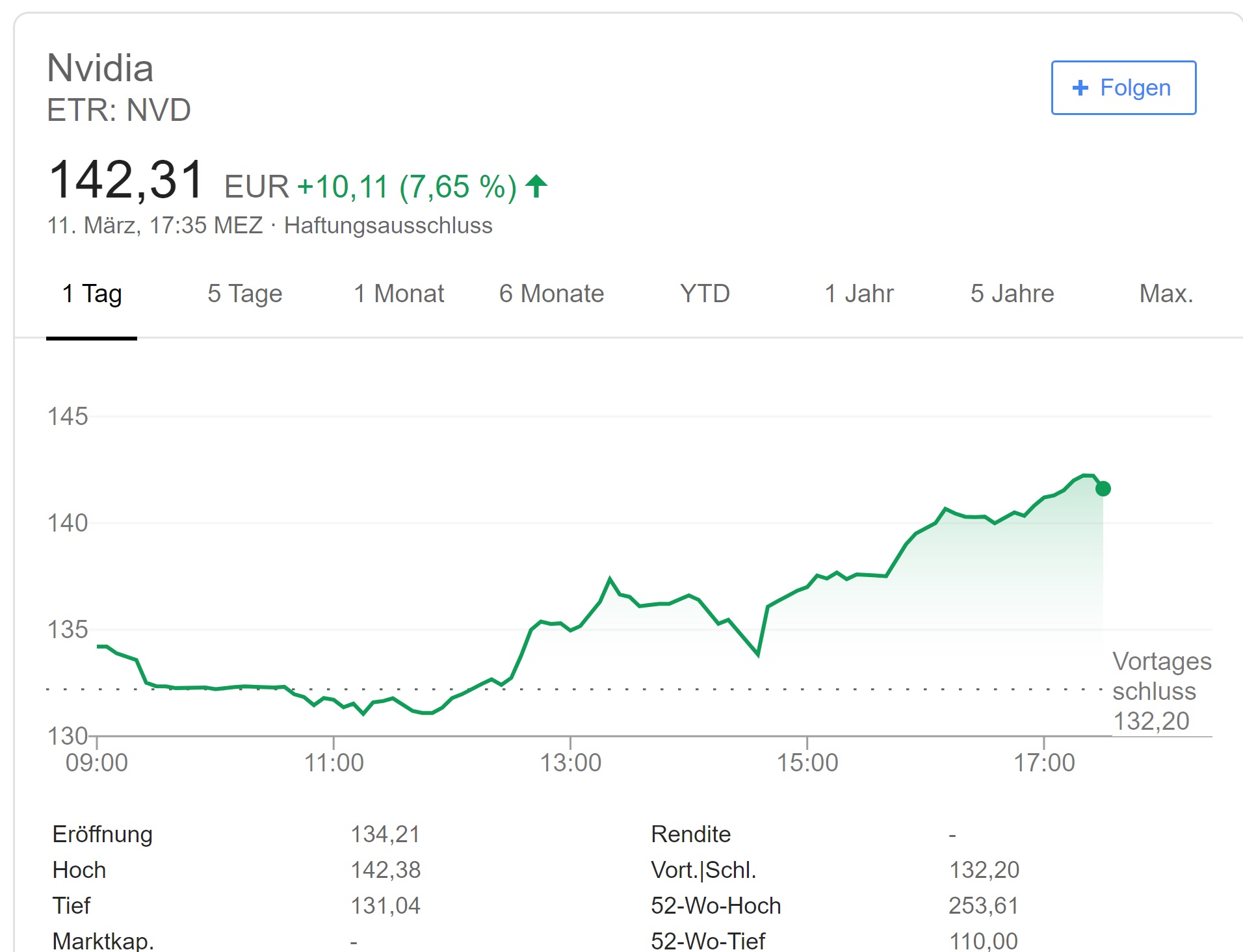Click the Tief value 131,04
The height and width of the screenshot is (952, 1243).
click(386, 906)
